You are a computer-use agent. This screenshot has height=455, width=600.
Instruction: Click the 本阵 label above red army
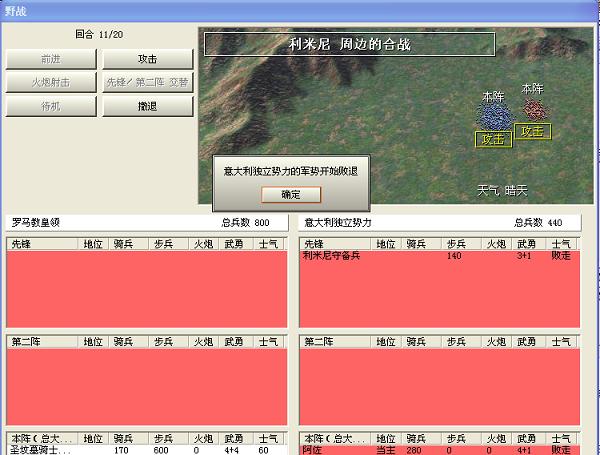point(533,89)
